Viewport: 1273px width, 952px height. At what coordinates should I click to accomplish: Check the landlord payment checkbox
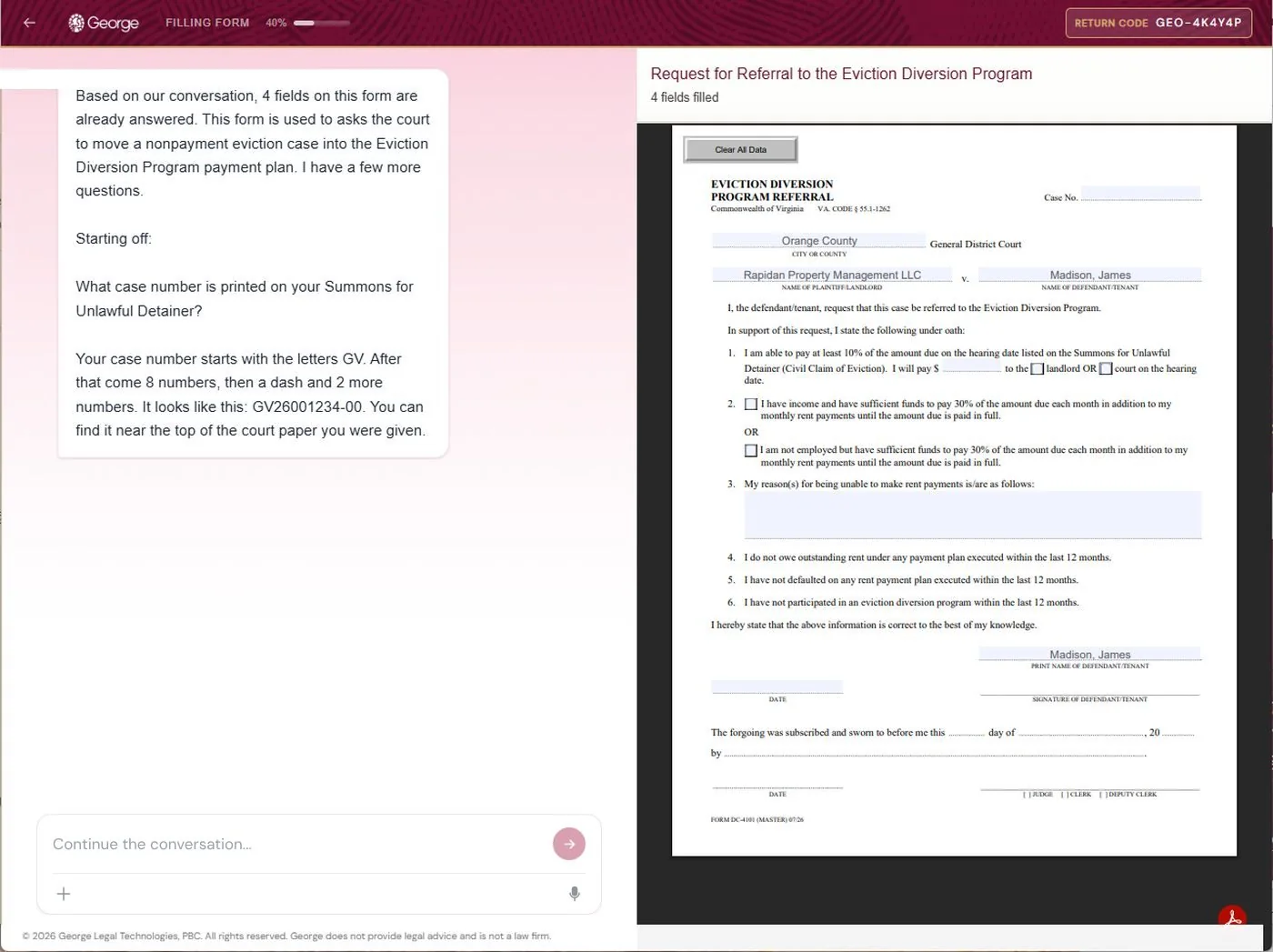click(x=1037, y=368)
